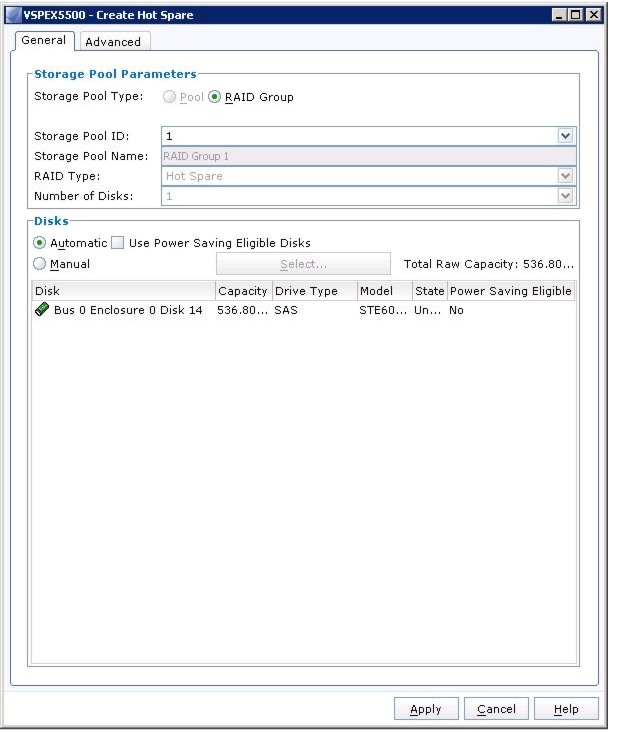Click the Select... button

click(303, 264)
